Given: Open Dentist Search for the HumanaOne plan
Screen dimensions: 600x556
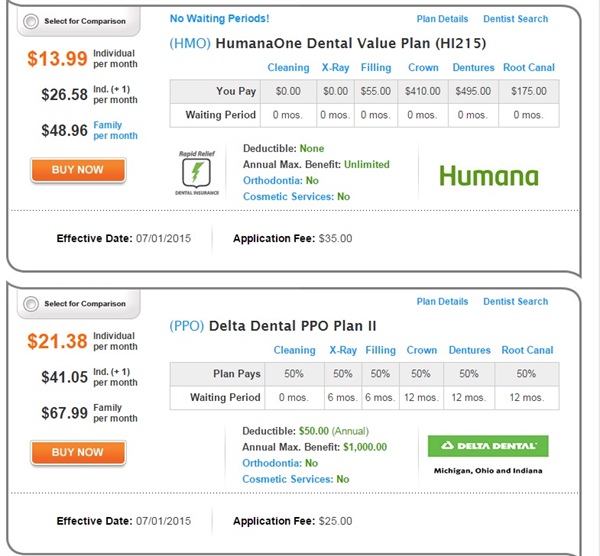Looking at the screenshot, I should (x=515, y=19).
